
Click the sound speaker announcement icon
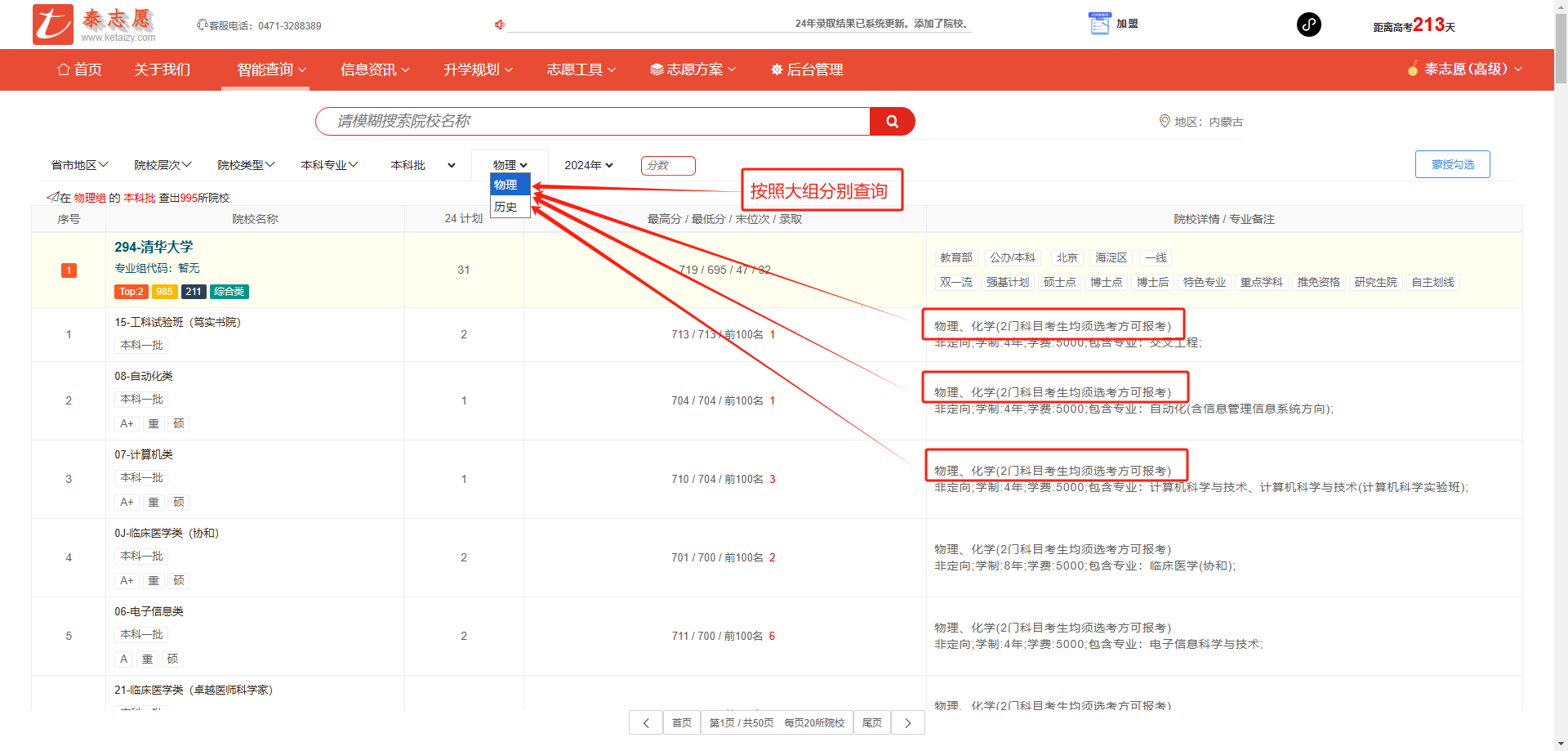coord(499,25)
